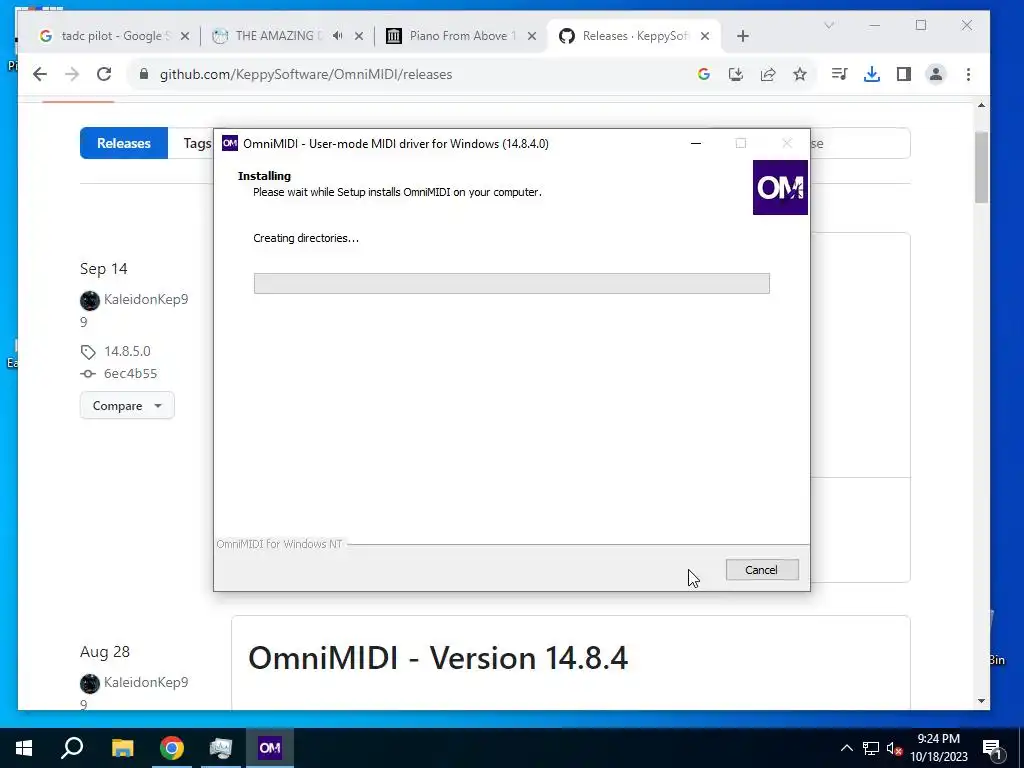The height and width of the screenshot is (768, 1024).
Task: Open commit 6ec4b55
Action: click(x=131, y=374)
